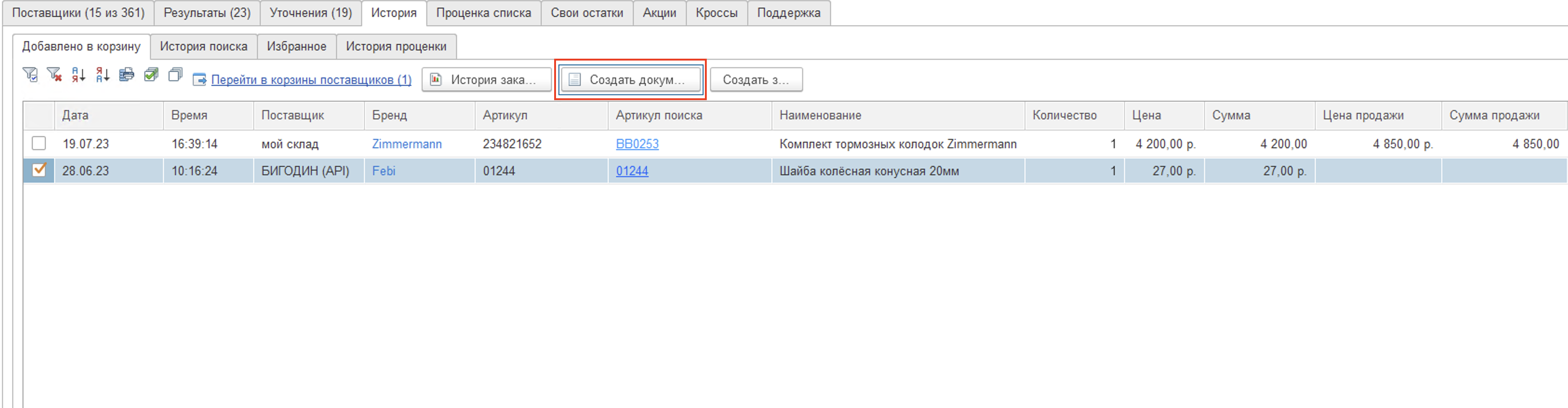Sort by the Дата column header

(x=109, y=115)
